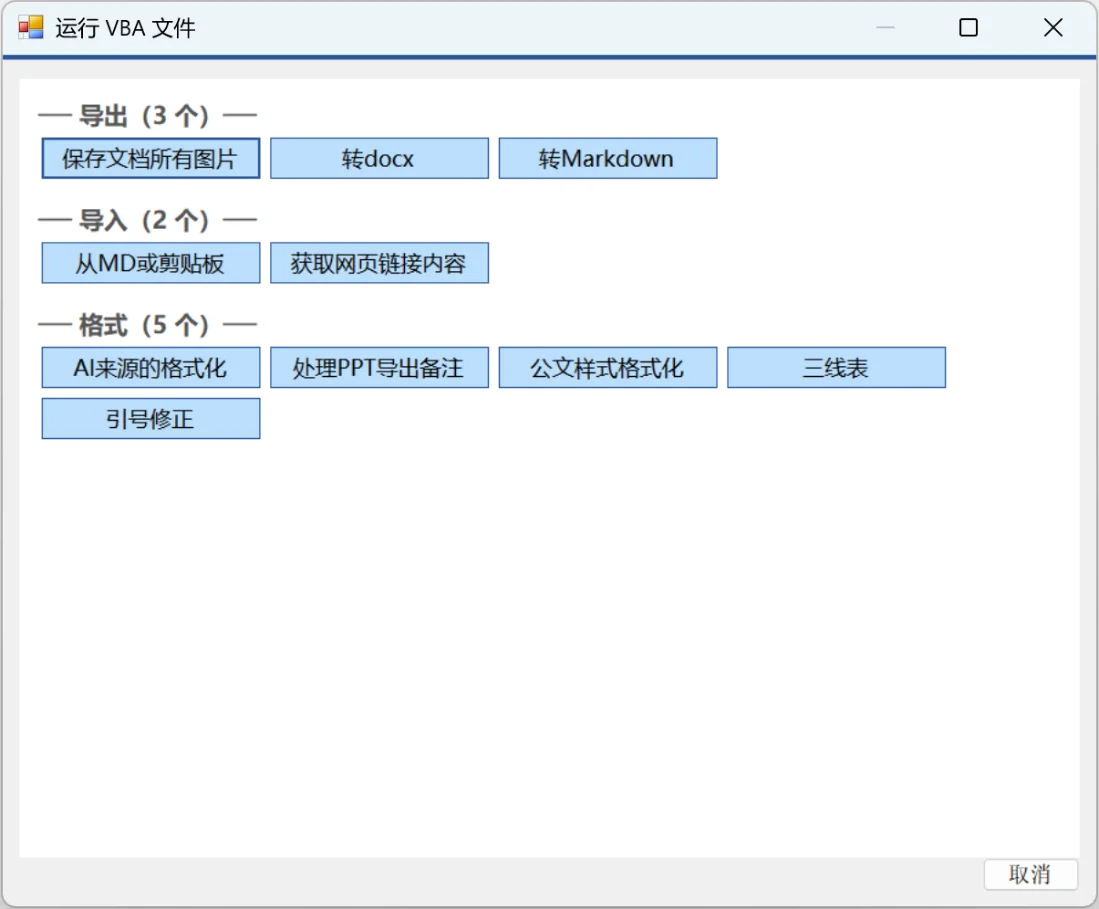This screenshot has height=909, width=1099.
Task: Run the 引号修正 fix
Action: pos(151,418)
